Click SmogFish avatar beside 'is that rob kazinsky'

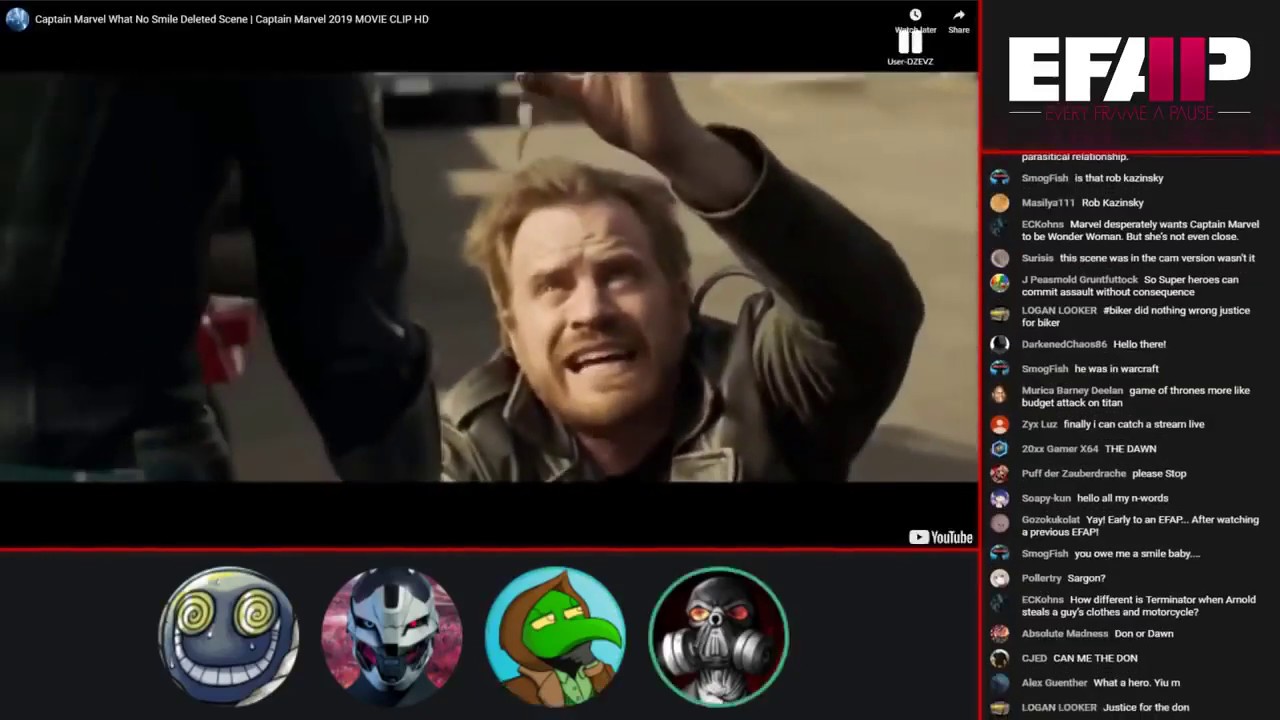click(999, 178)
